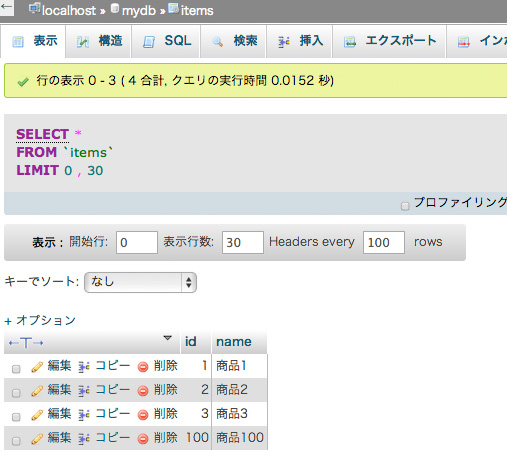The width and height of the screenshot is (507, 456).
Task: Click the back arrow icon at top left
Action: point(6,7)
